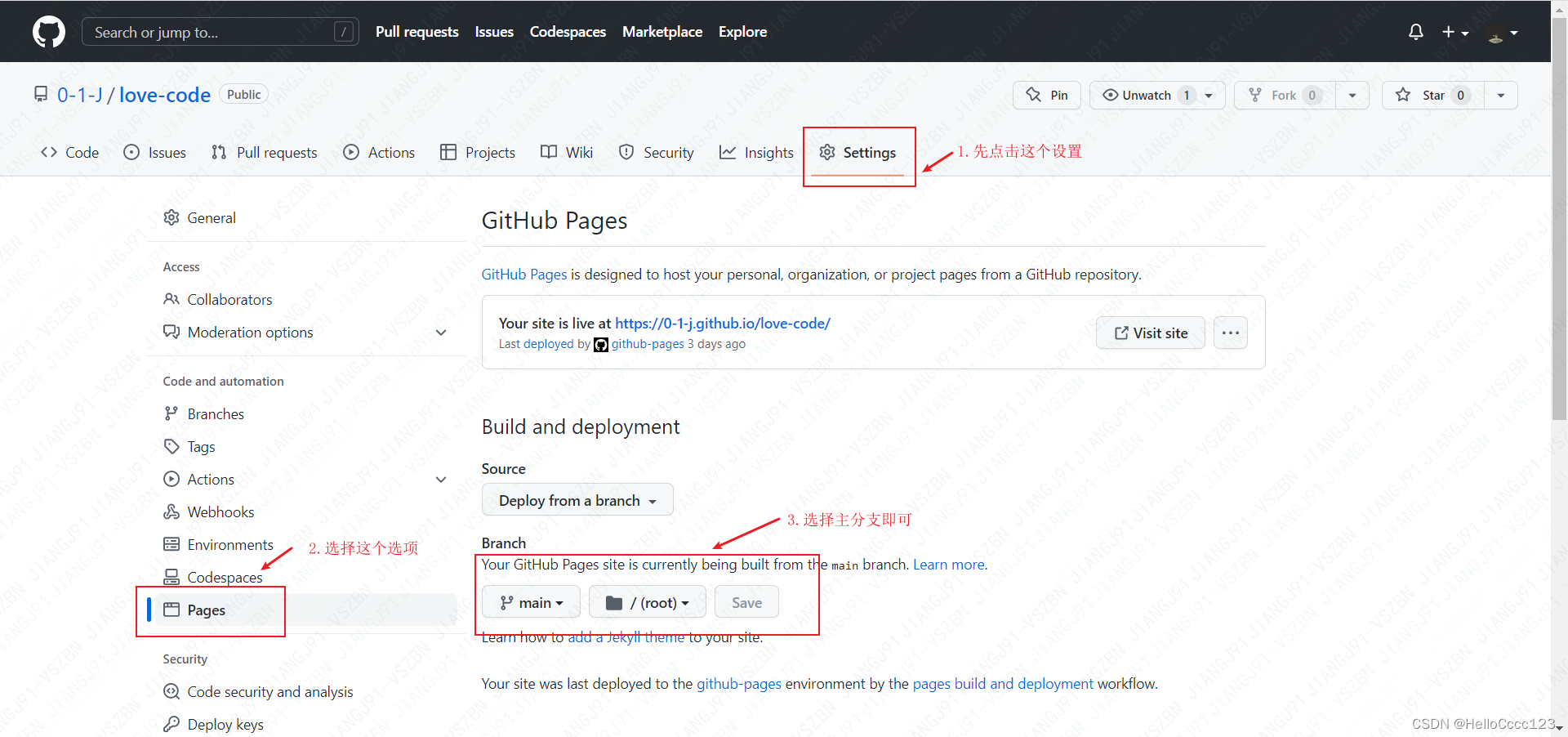Image resolution: width=1568 pixels, height=737 pixels.
Task: Expand the Moderation options chevron
Action: coord(441,333)
